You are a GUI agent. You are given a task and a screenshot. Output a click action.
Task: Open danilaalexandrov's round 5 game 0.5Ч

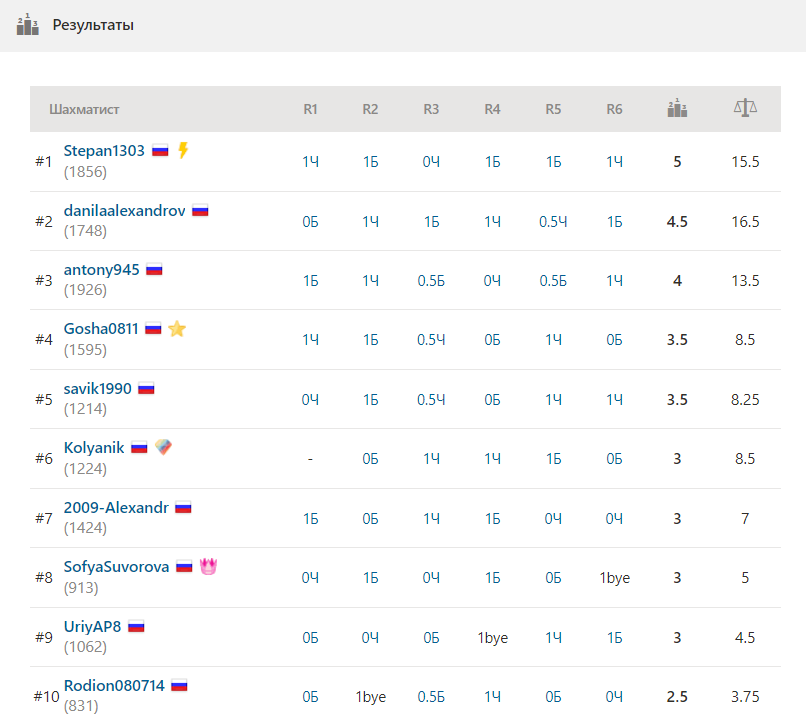(x=553, y=221)
